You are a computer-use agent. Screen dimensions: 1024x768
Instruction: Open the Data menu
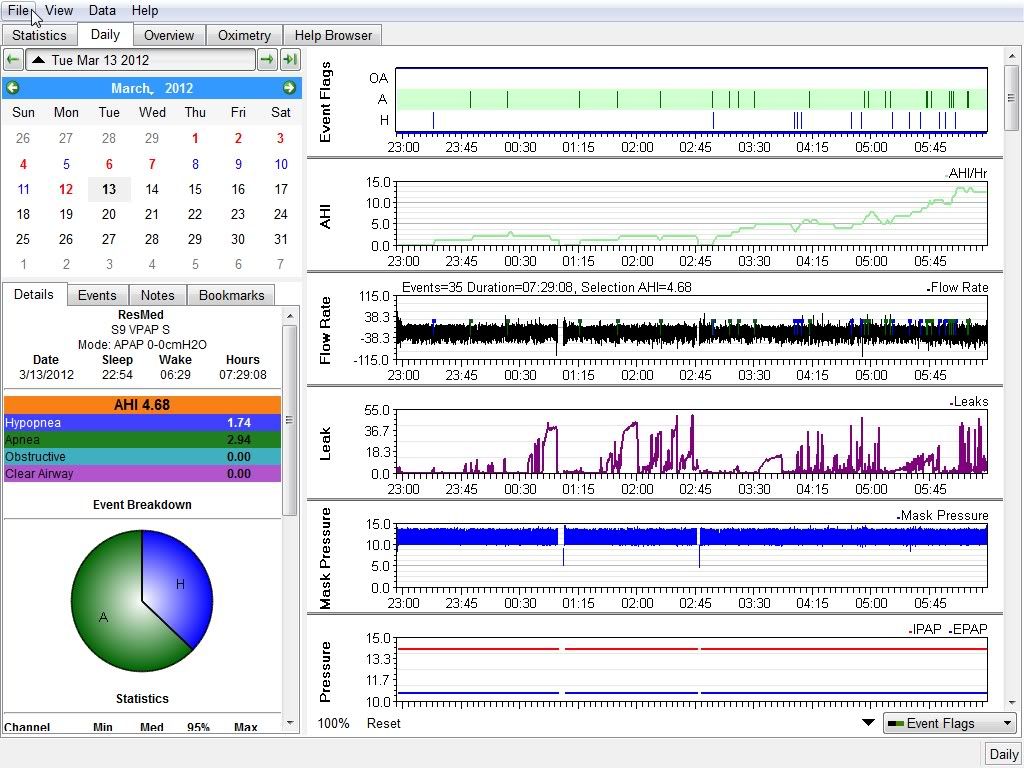102,10
